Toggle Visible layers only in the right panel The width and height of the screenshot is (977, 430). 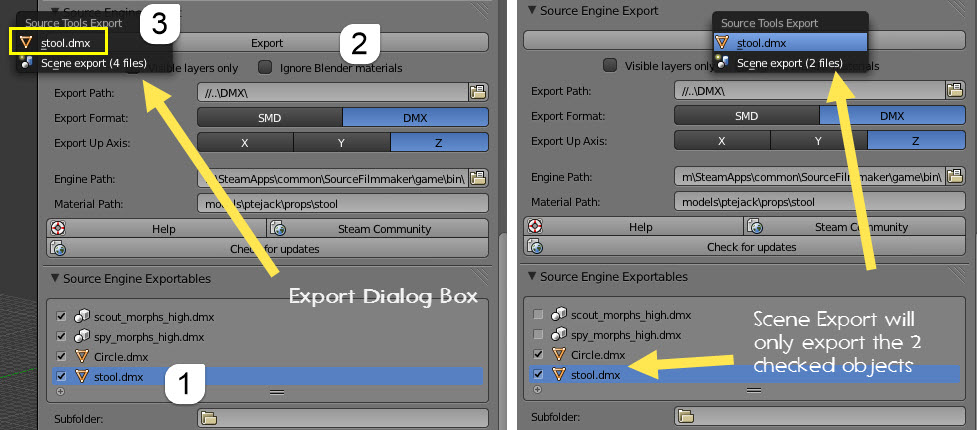point(611,65)
